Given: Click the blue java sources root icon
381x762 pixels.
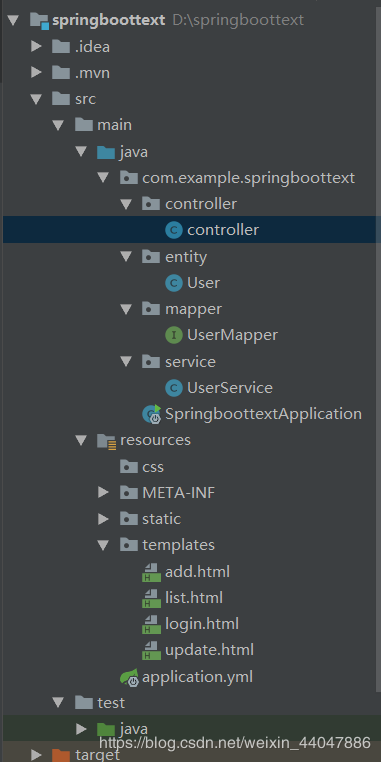Looking at the screenshot, I should [x=106, y=153].
